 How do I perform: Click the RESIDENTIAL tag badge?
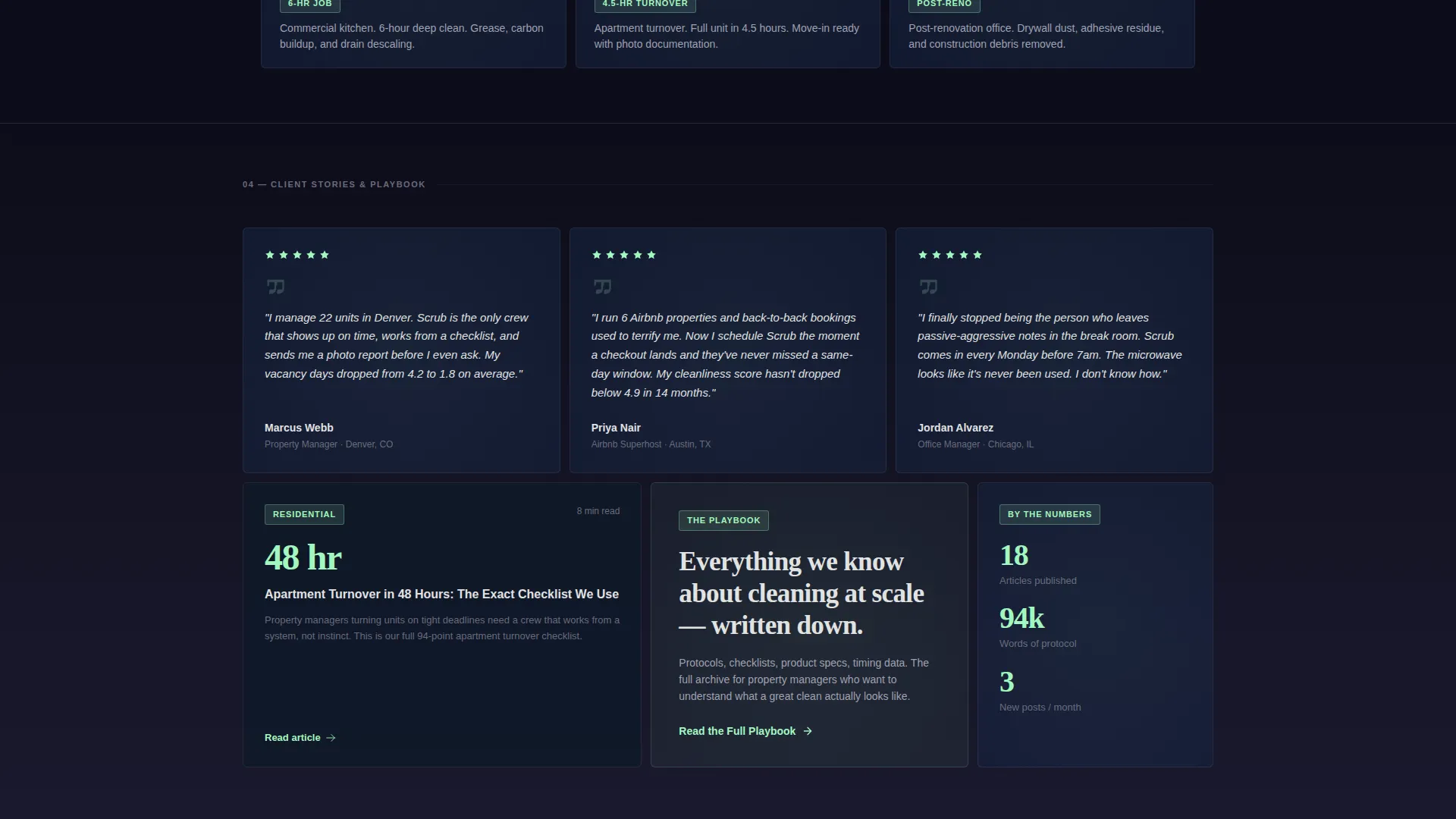[304, 514]
